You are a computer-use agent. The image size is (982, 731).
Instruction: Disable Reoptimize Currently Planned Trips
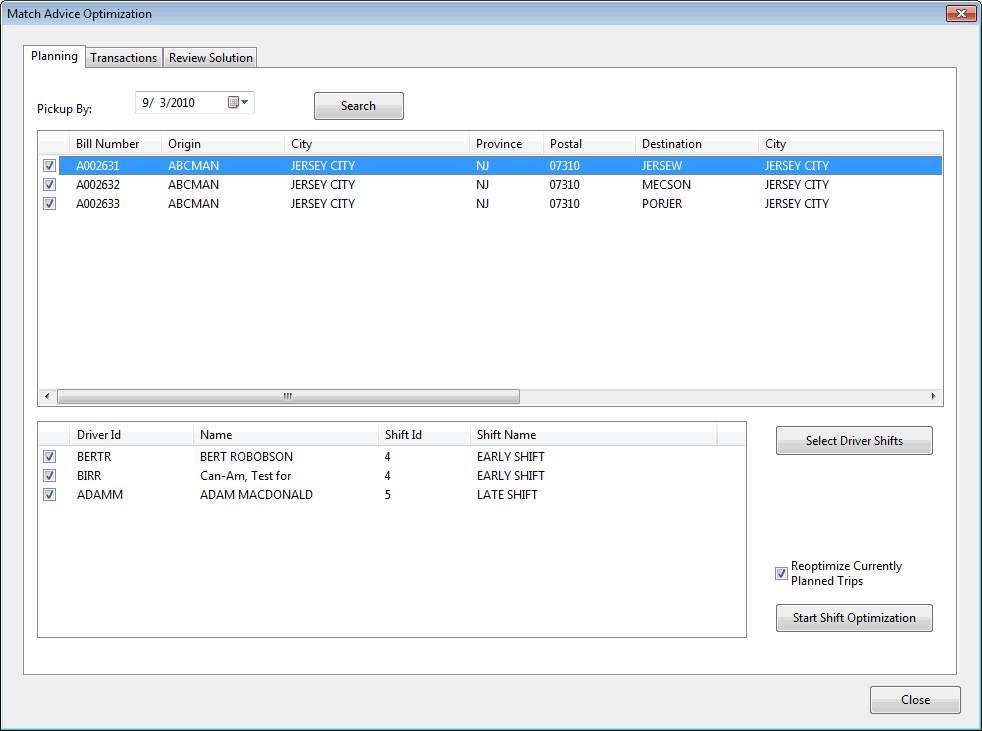(x=781, y=574)
